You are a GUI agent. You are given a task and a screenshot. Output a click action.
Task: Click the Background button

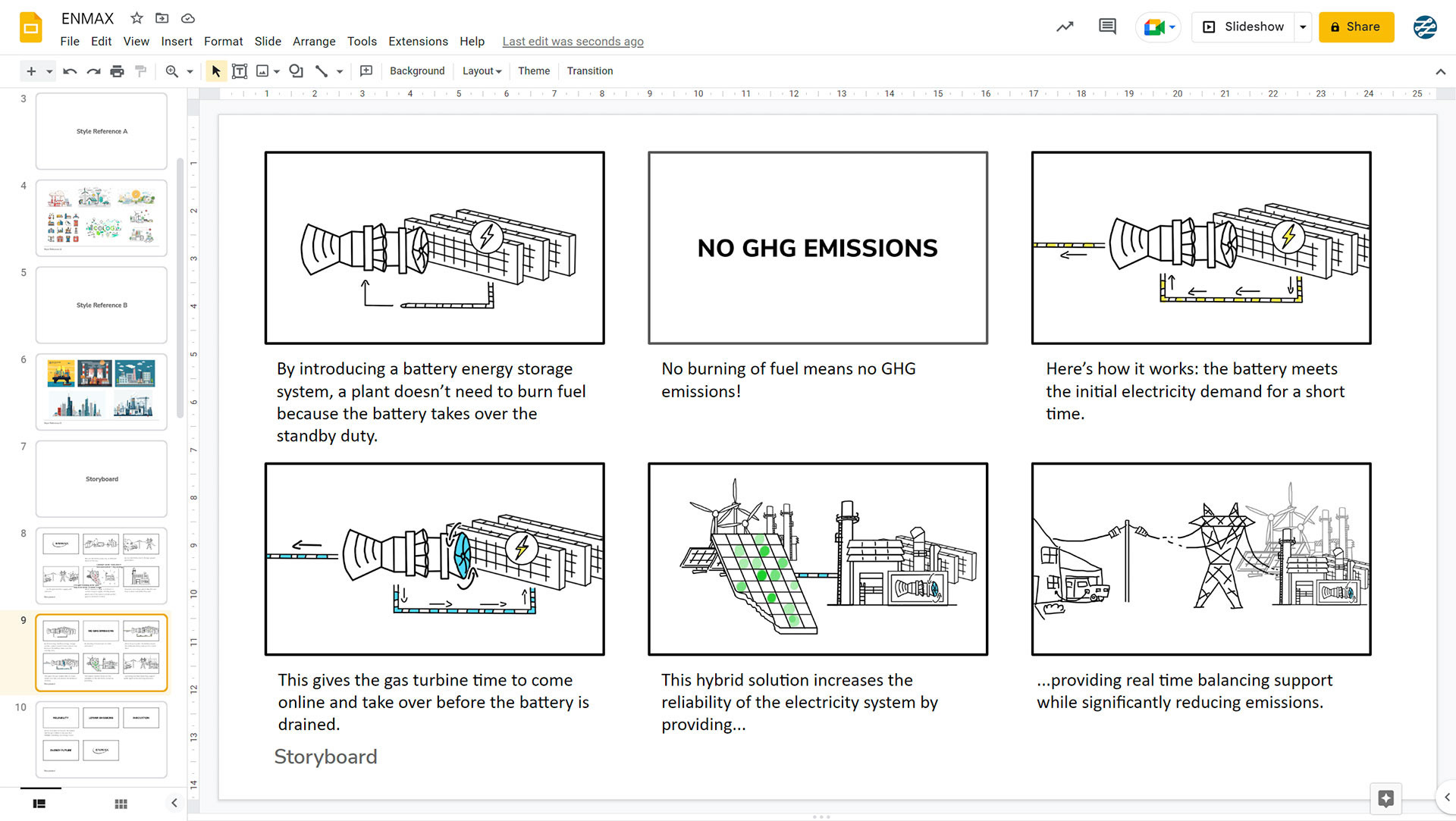pyautogui.click(x=417, y=71)
